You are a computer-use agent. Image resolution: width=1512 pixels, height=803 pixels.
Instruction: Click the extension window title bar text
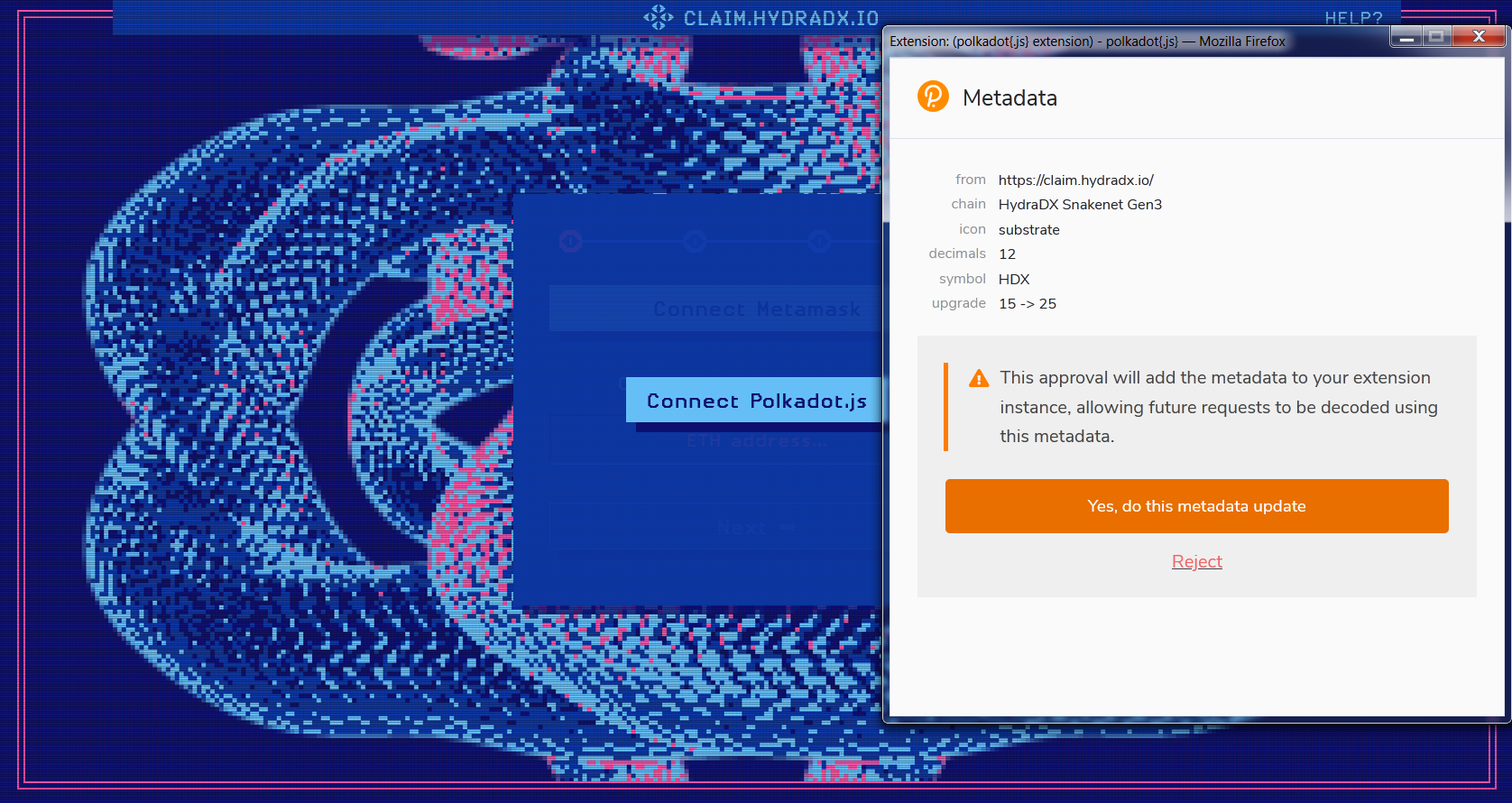click(x=1087, y=42)
